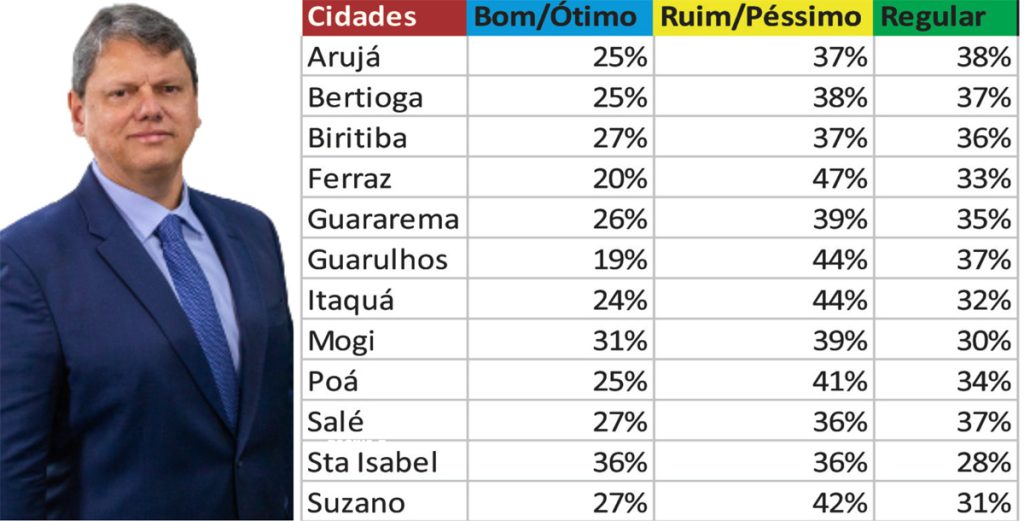
Task: Select the Poá row label
Action: (x=385, y=381)
